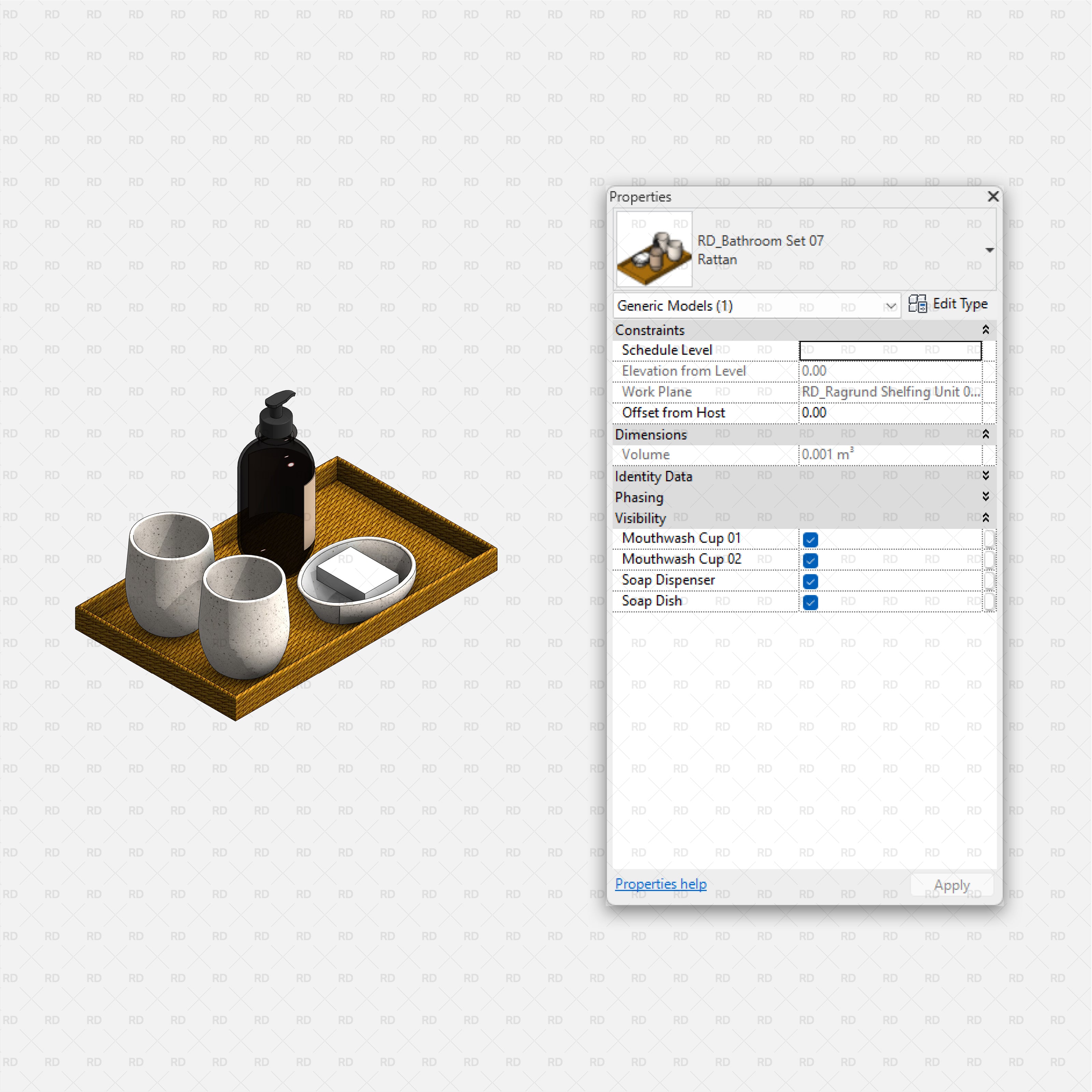This screenshot has width=1092, height=1092.
Task: Collapse the Dimensions section
Action: pos(985,434)
